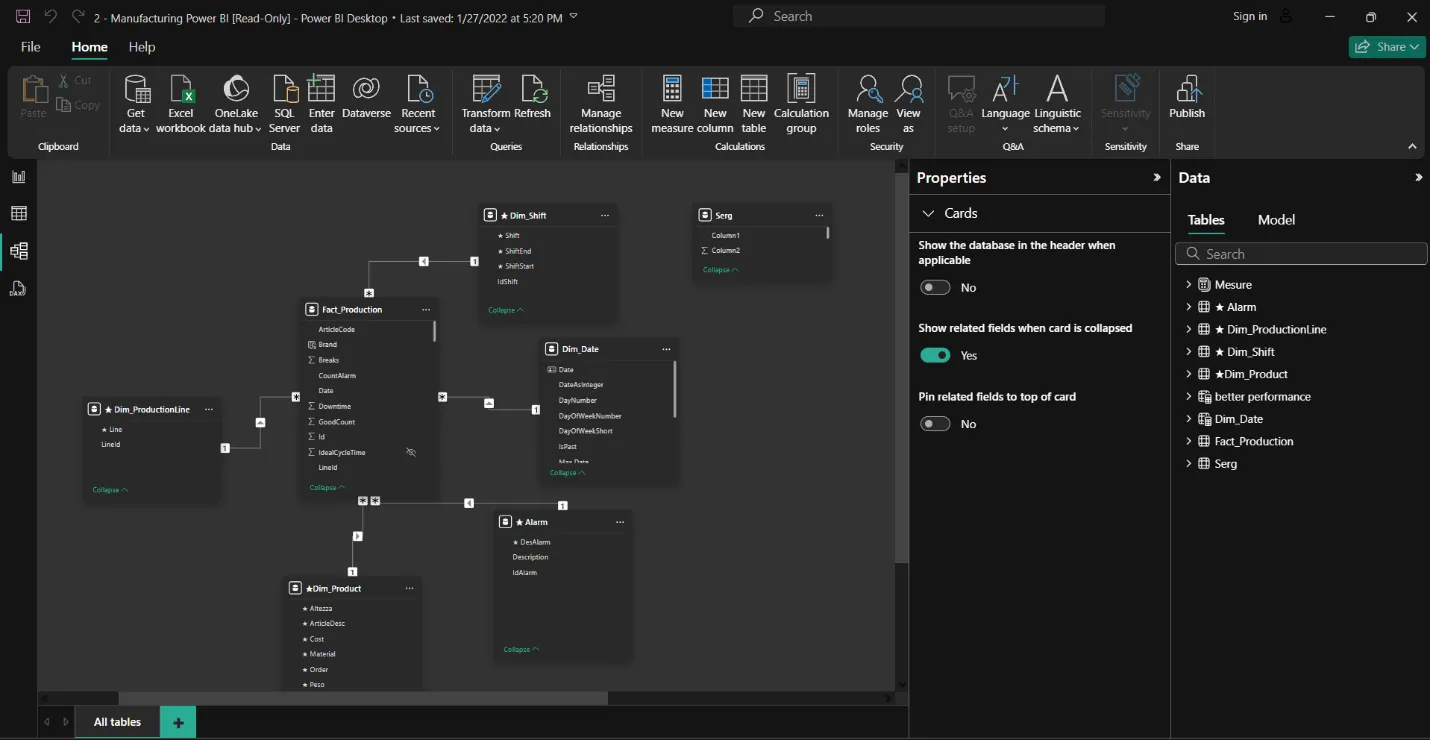
Task: Open the Get data icon
Action: click(x=136, y=90)
